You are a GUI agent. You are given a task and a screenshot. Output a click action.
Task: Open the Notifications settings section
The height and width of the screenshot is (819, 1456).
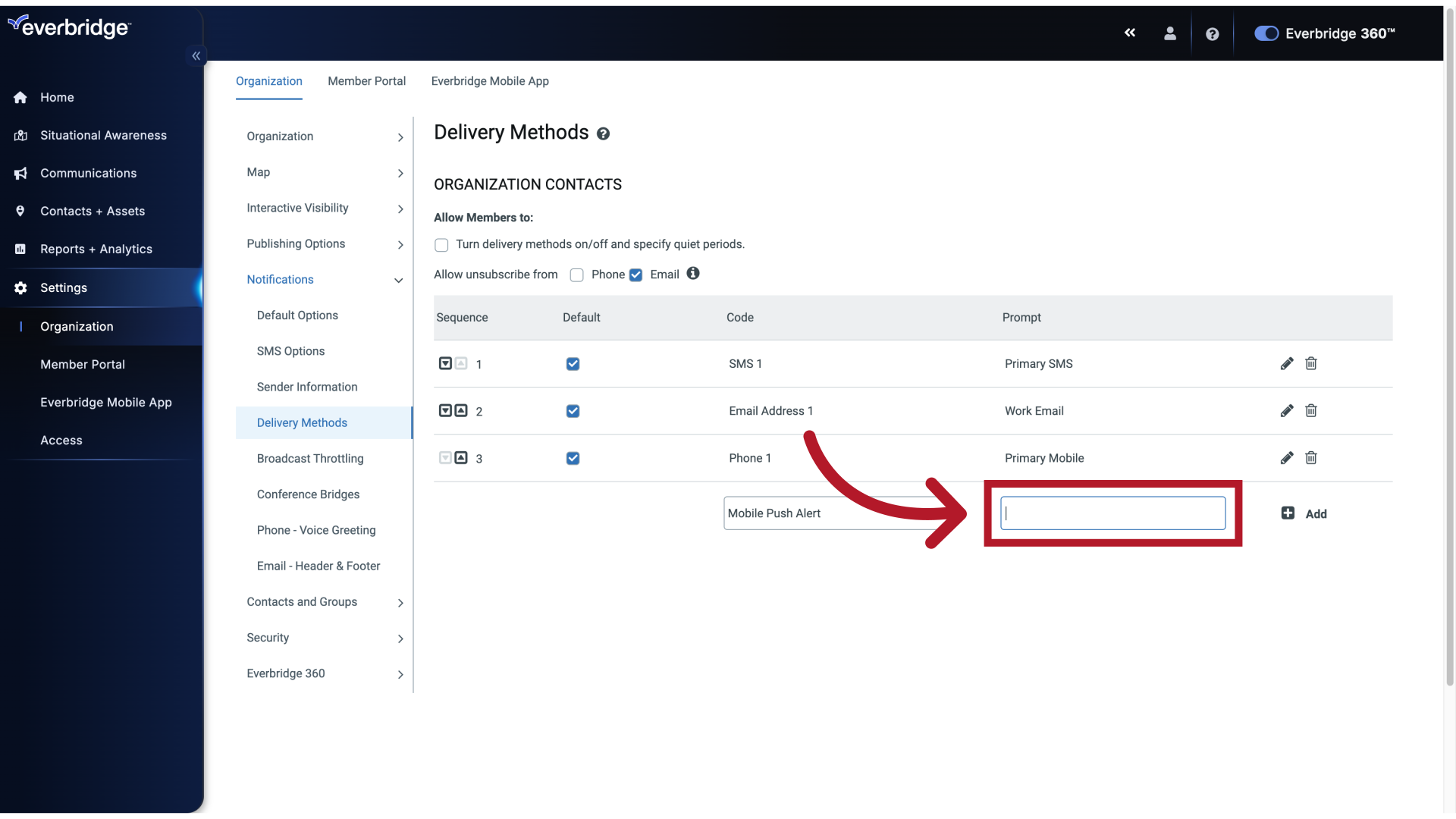click(280, 280)
